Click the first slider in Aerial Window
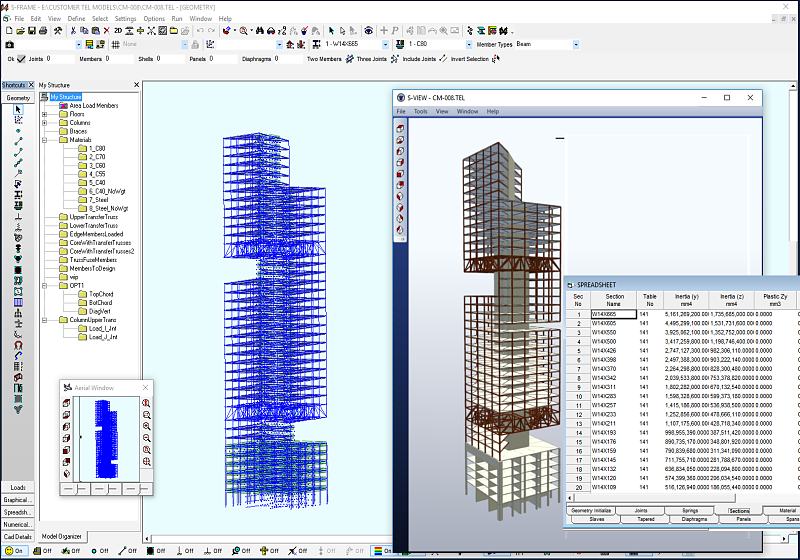The width and height of the screenshot is (800, 560). [x=73, y=489]
